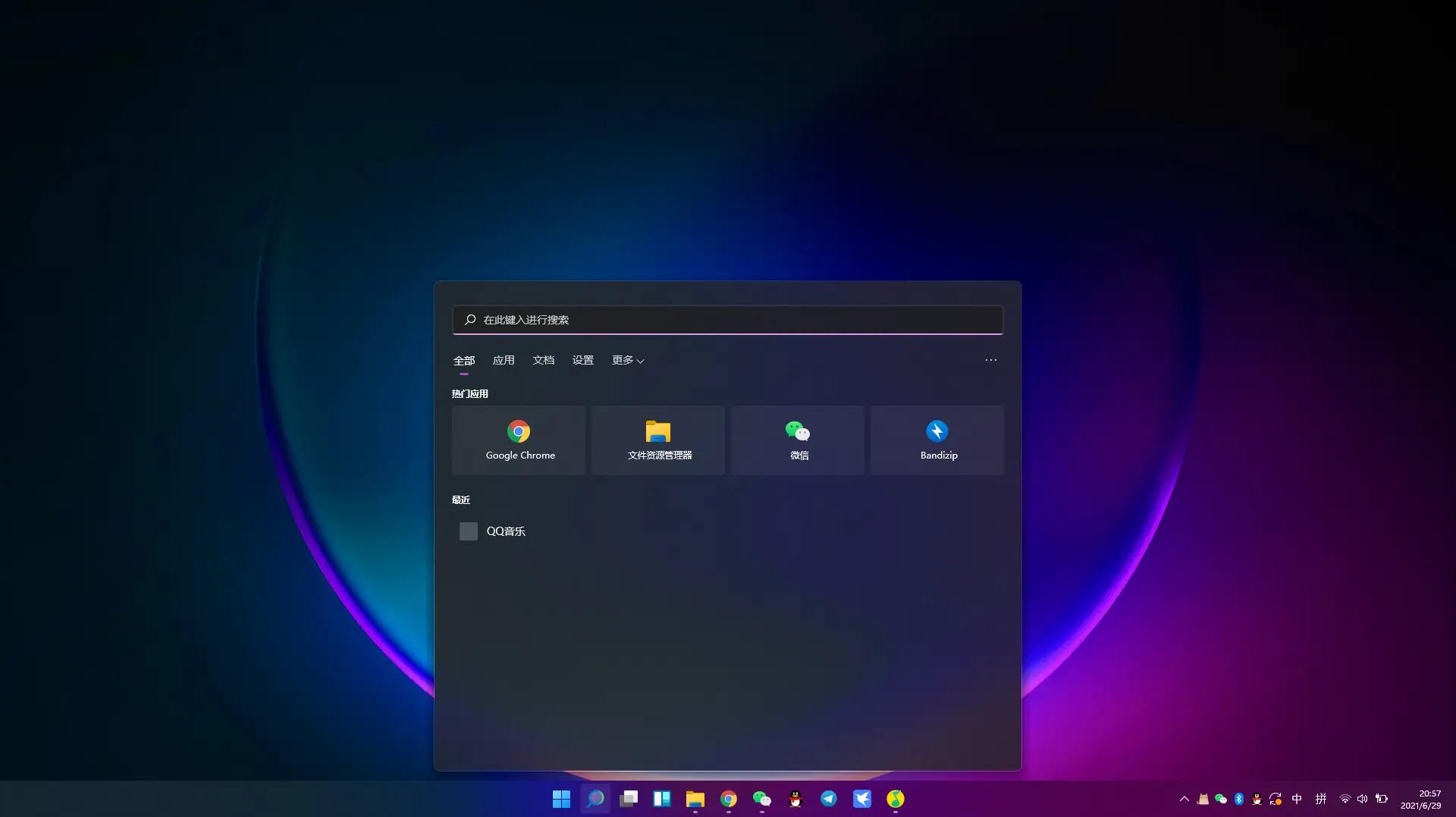Switch to the 应用 tab
The width and height of the screenshot is (1456, 817).
[504, 361]
